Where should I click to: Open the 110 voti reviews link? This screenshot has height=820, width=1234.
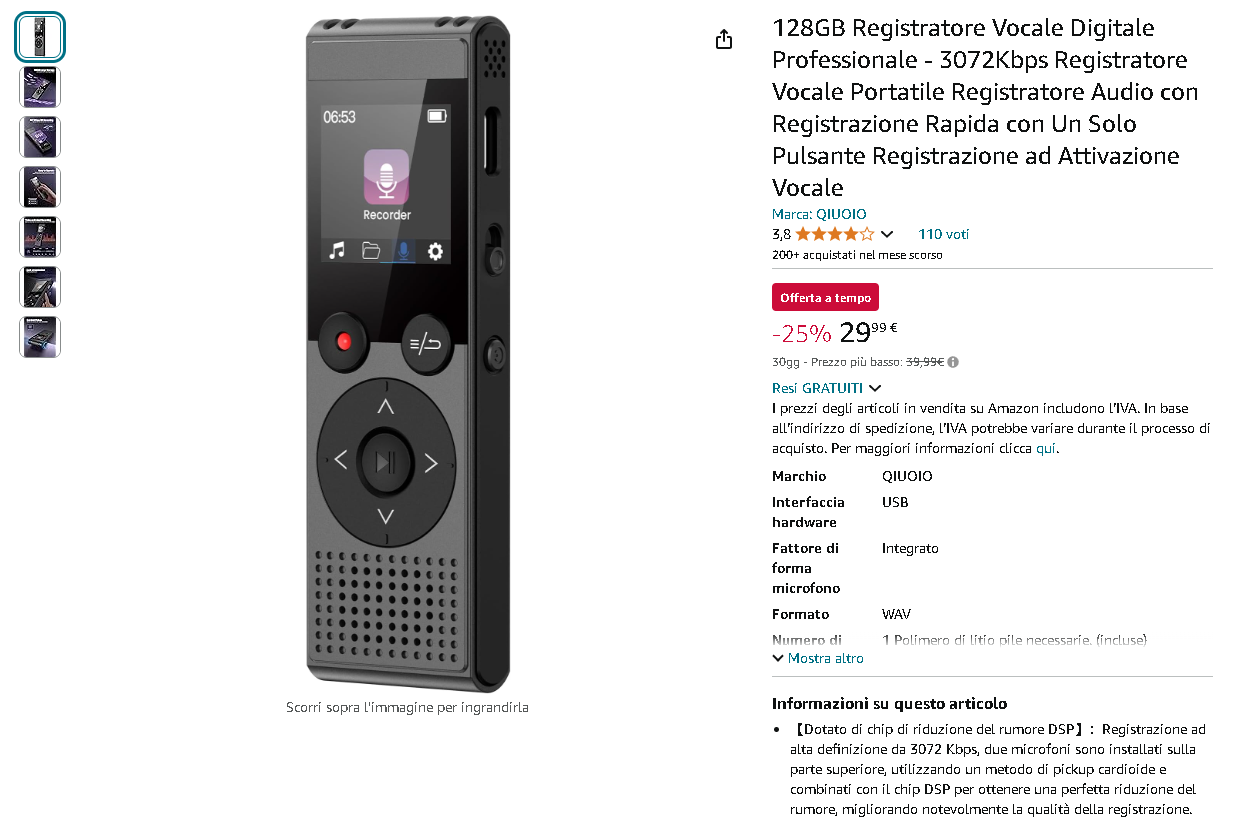(x=943, y=234)
